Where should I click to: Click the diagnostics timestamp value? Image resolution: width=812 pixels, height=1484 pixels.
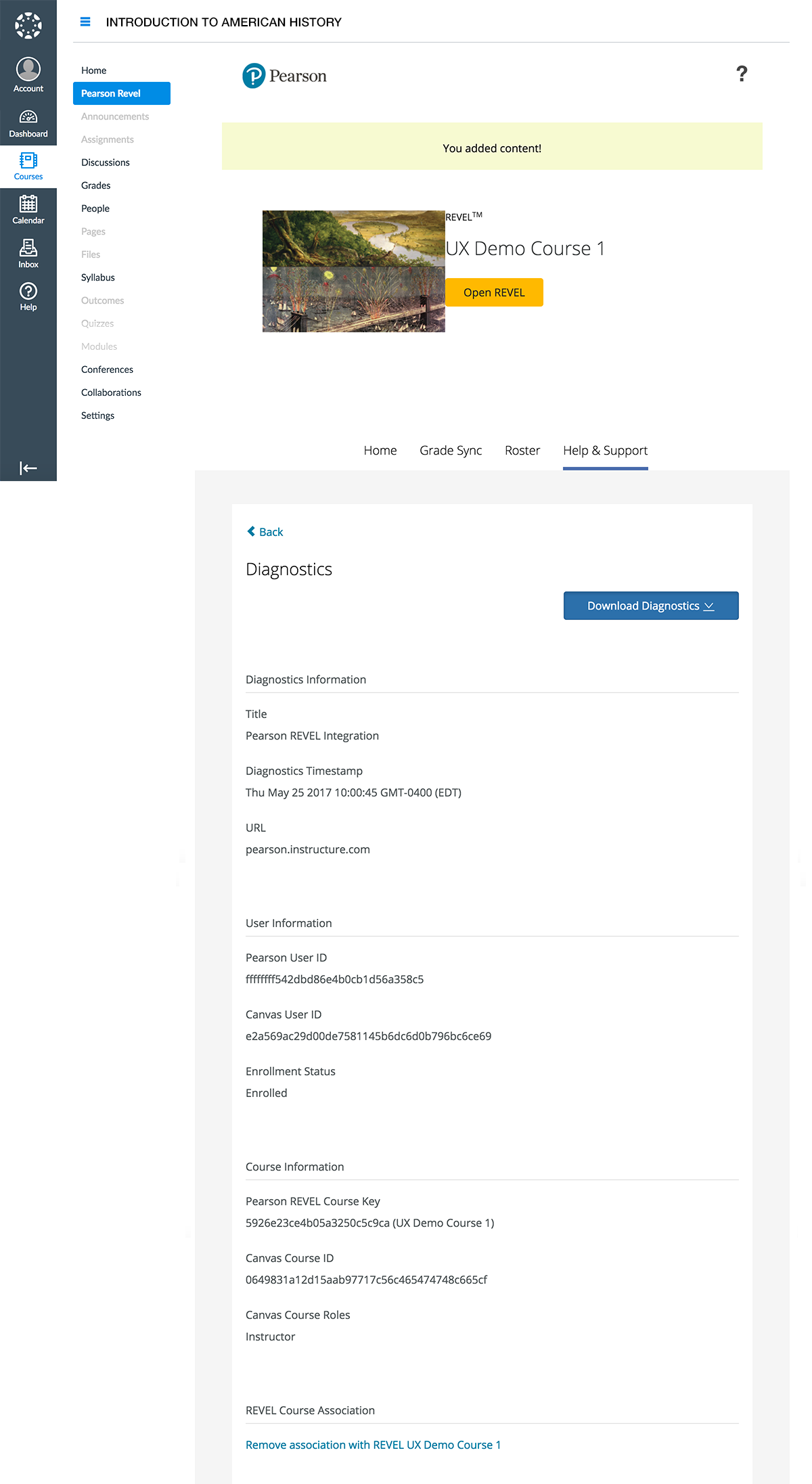(x=353, y=792)
